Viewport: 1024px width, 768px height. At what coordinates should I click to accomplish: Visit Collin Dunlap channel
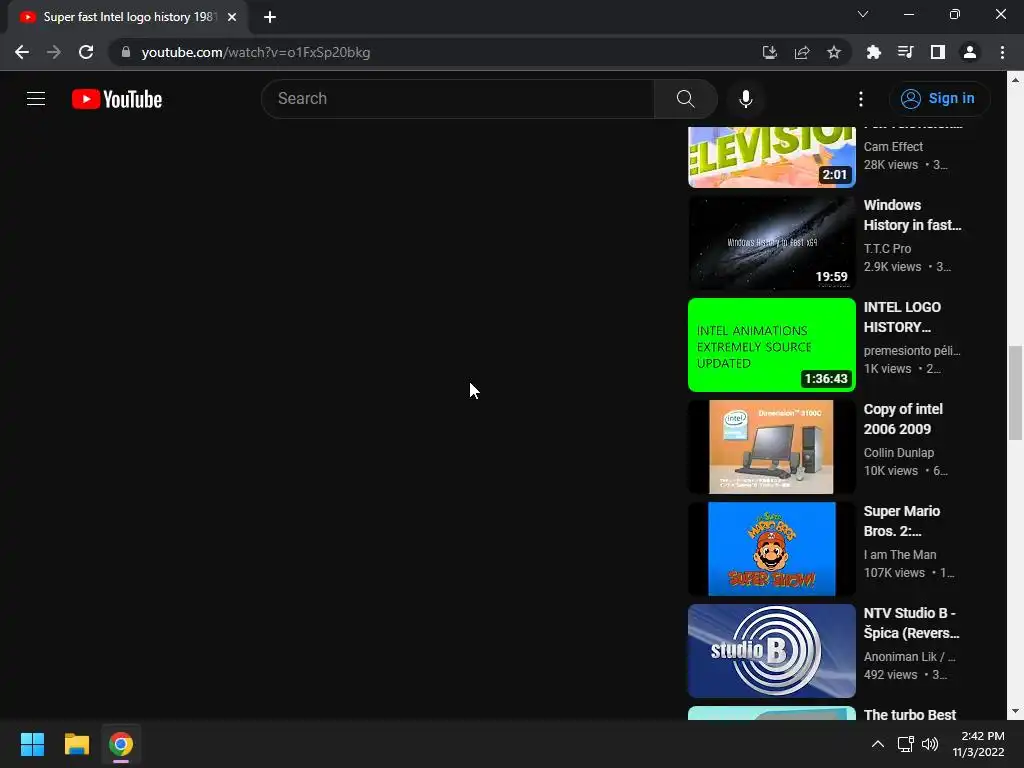click(x=899, y=452)
